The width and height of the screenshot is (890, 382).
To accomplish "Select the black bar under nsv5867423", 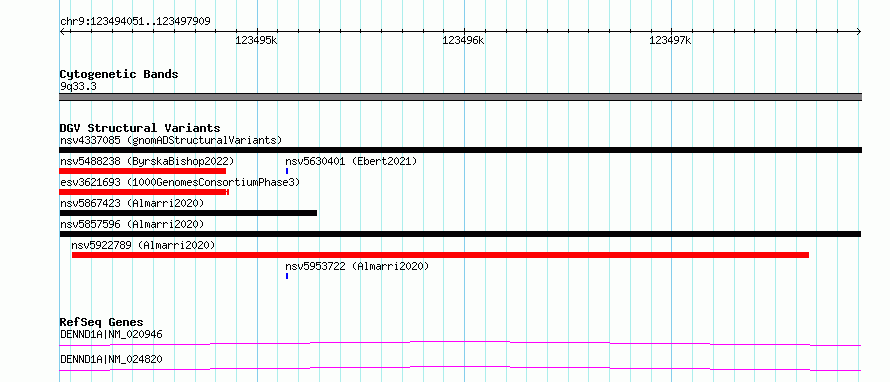I will 188,213.
